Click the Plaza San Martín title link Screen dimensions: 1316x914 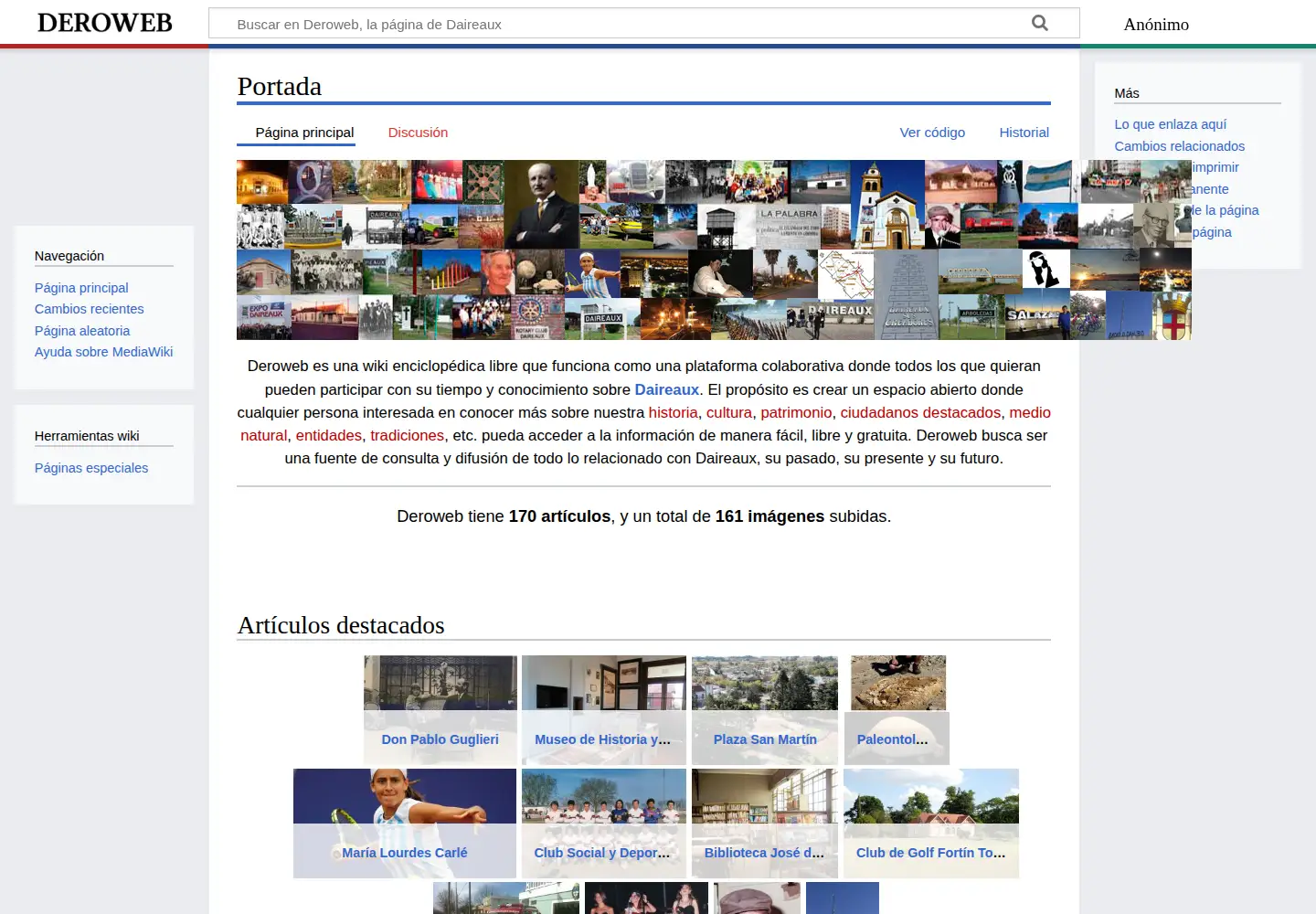point(765,739)
